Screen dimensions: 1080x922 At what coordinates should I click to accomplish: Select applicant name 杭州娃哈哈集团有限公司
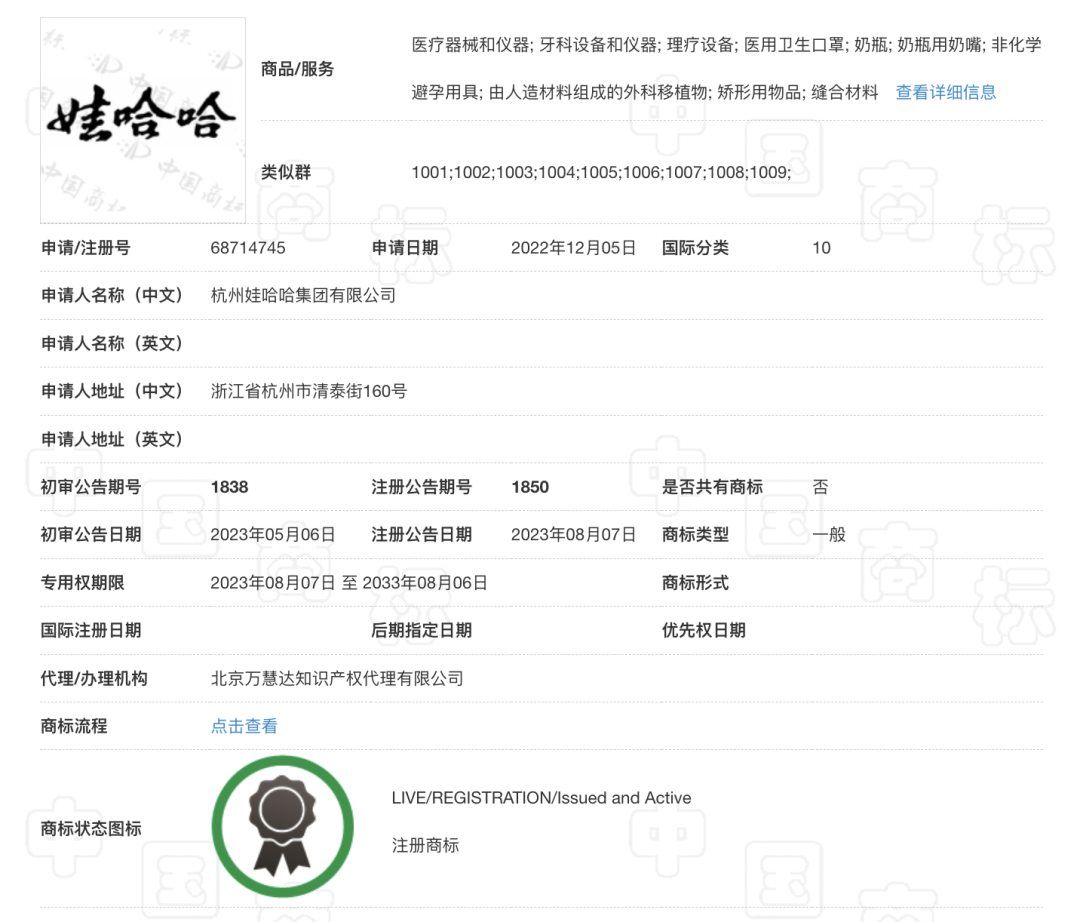(x=303, y=296)
